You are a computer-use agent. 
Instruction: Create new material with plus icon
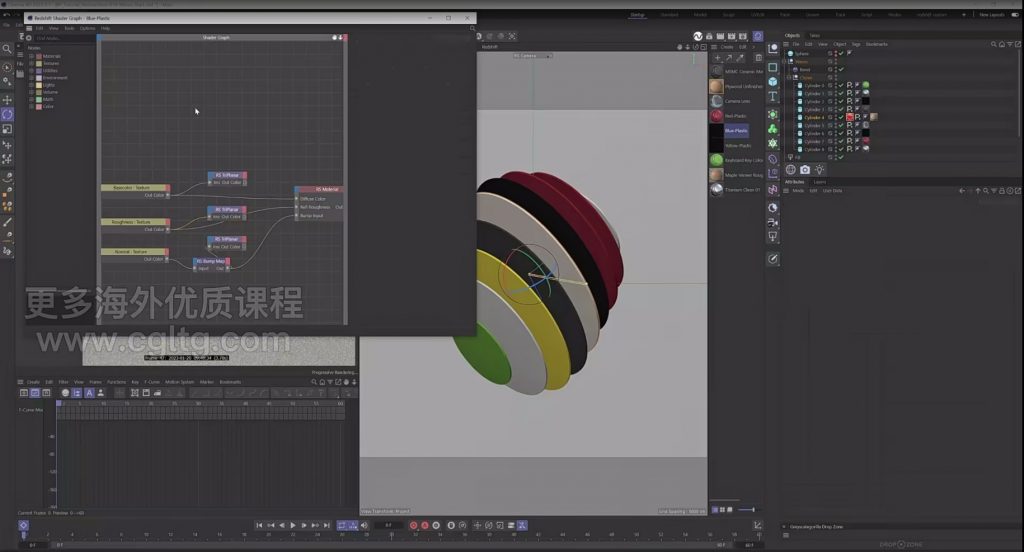tap(717, 57)
